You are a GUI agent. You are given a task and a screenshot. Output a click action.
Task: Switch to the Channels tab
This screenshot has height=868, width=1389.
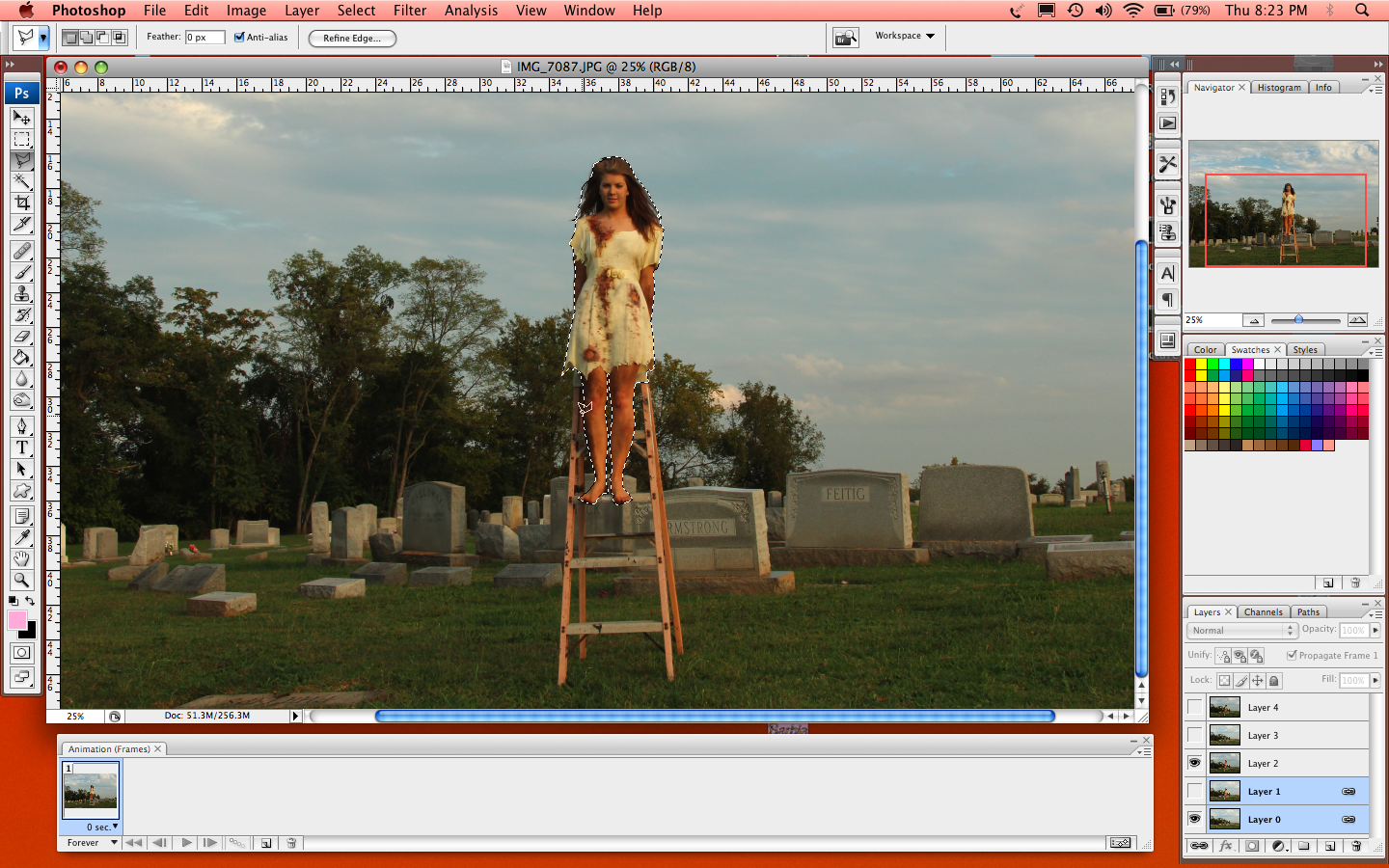[x=1263, y=612]
